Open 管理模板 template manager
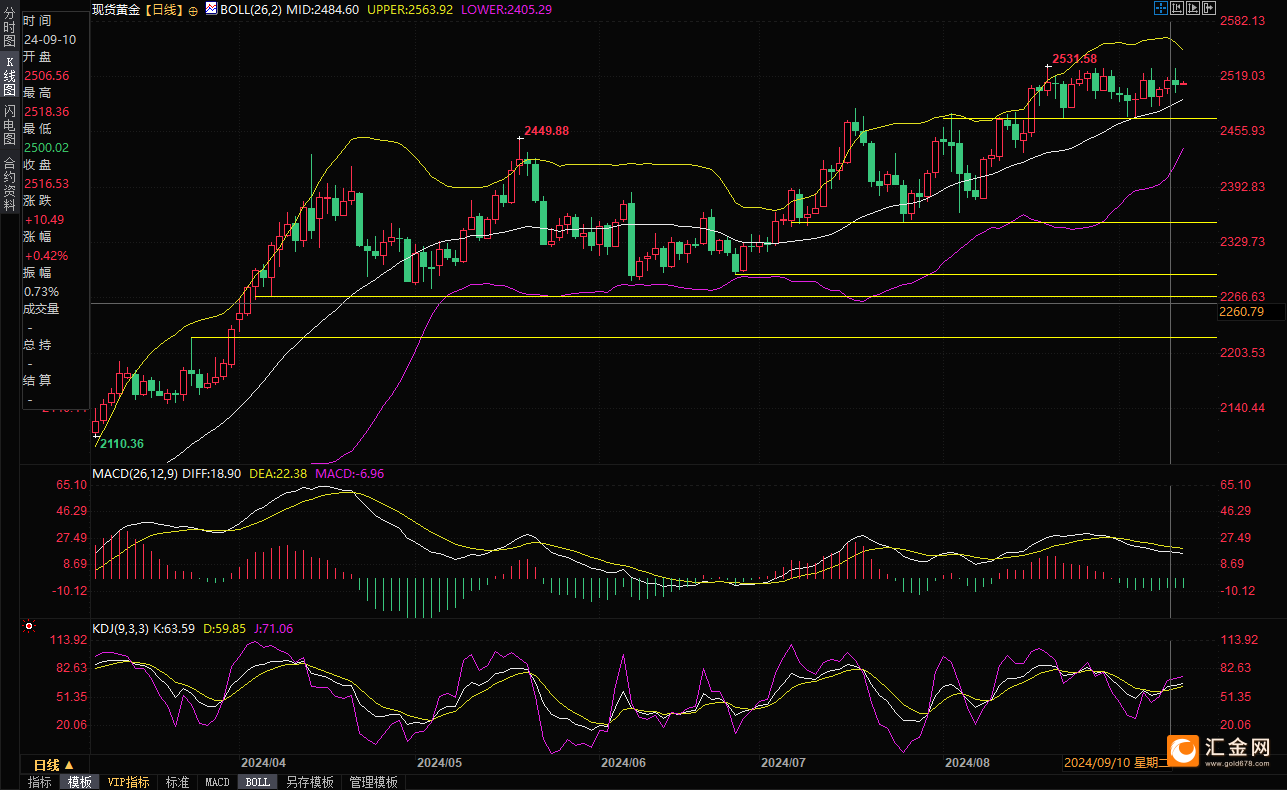 [373, 782]
